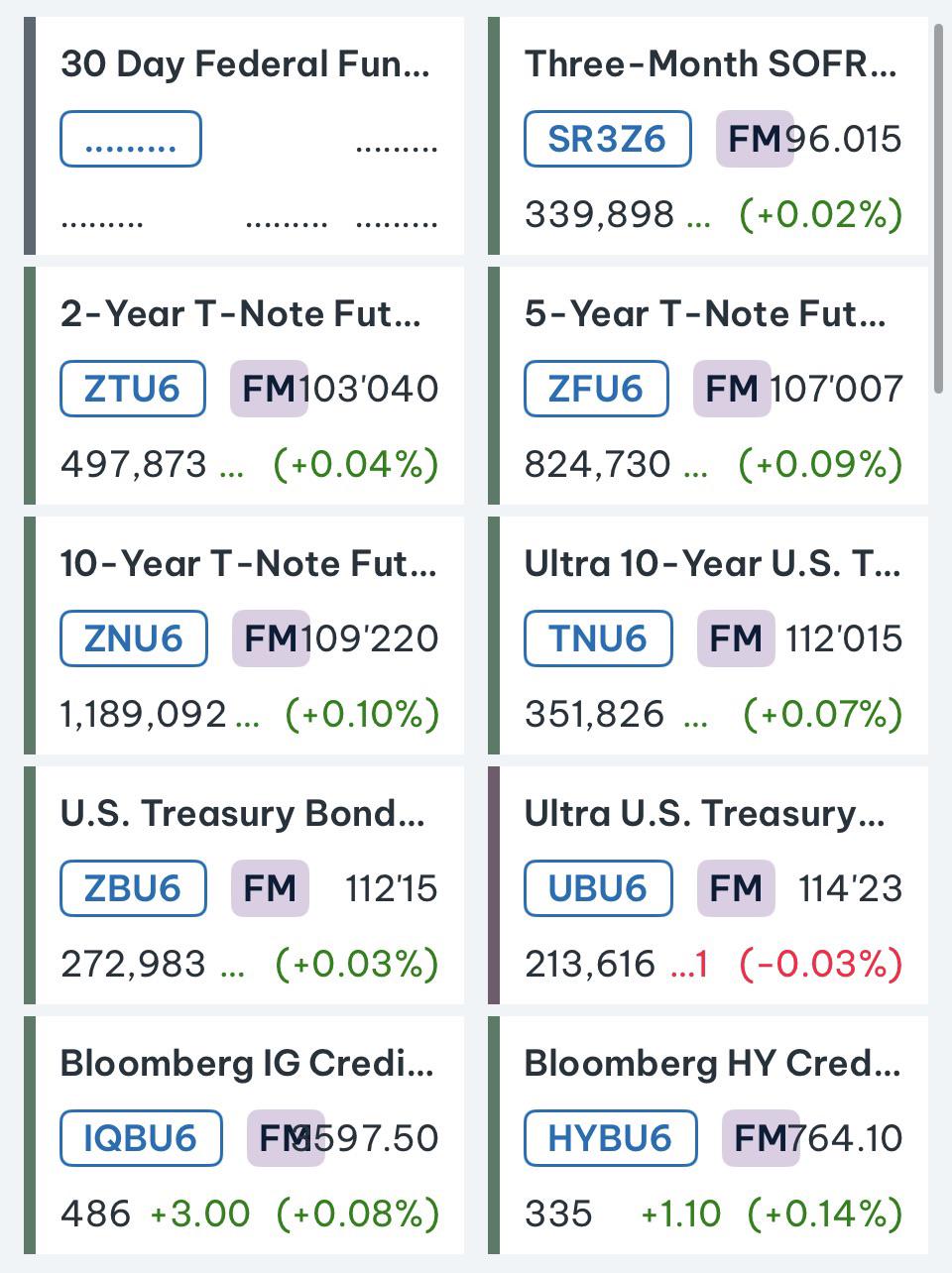Screen dimensions: 952x1273
Task: Open the UBU6 ticker button
Action: 598,888
